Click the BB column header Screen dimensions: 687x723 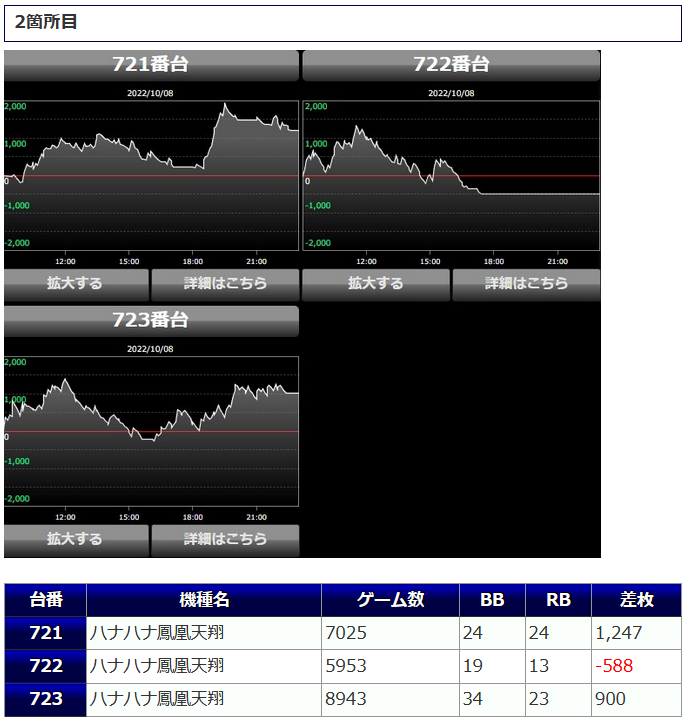click(x=492, y=600)
